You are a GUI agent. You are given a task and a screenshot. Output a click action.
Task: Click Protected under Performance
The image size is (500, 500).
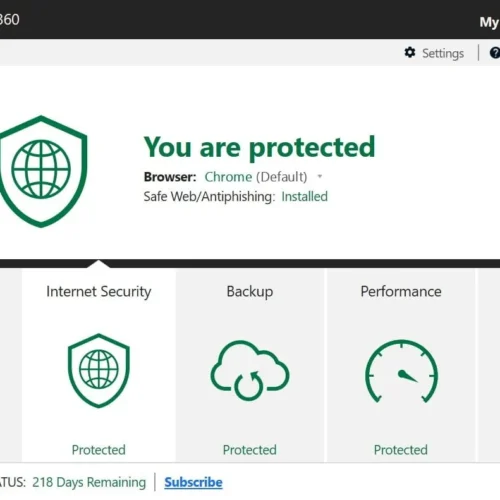click(x=401, y=450)
